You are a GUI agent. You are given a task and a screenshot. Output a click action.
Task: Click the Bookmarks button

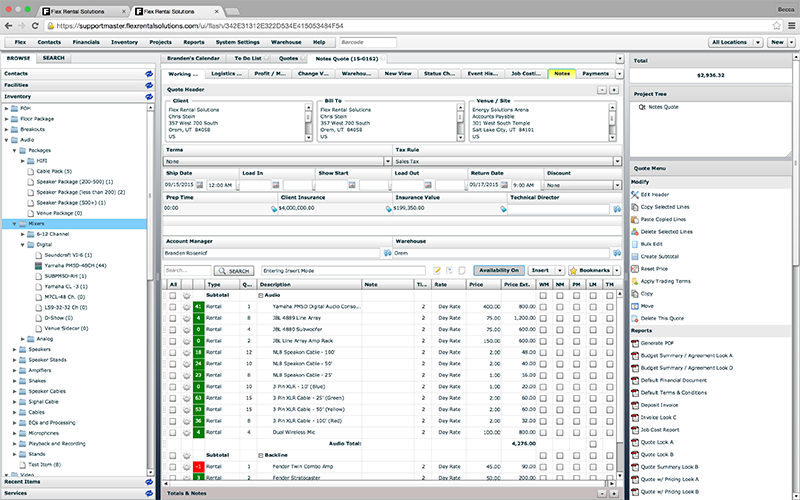590,270
